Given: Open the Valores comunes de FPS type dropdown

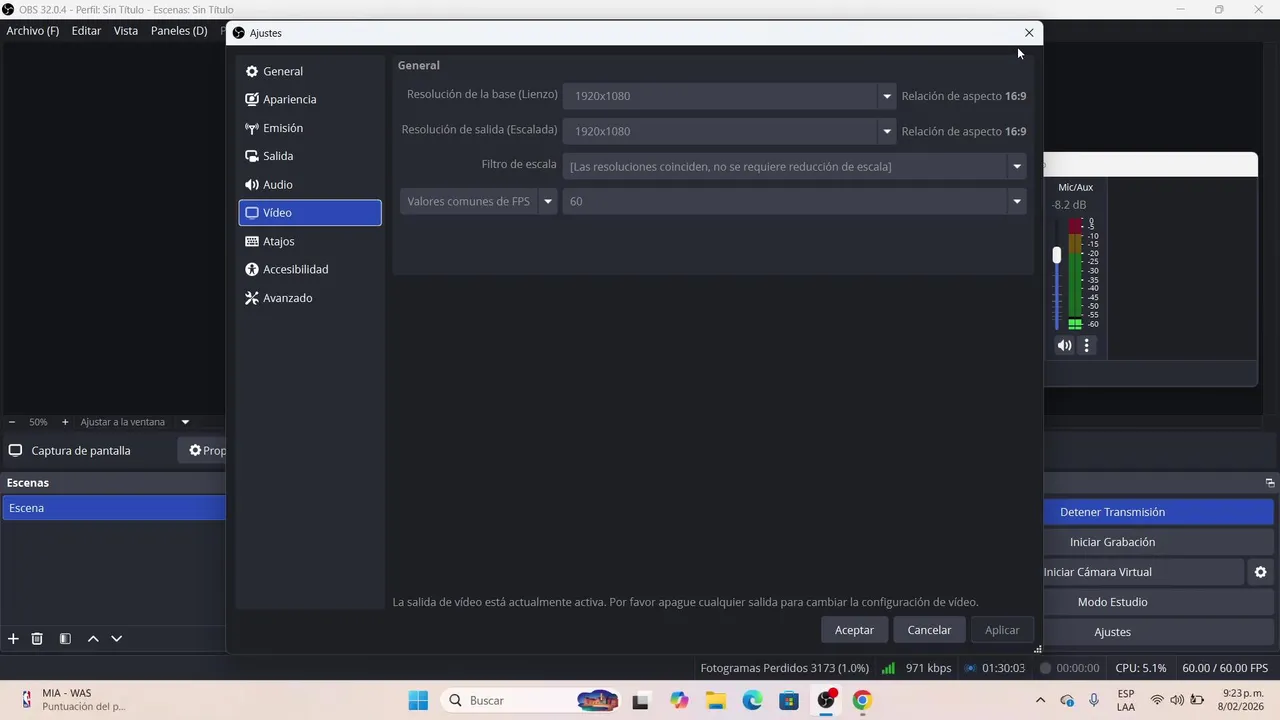Looking at the screenshot, I should point(478,201).
